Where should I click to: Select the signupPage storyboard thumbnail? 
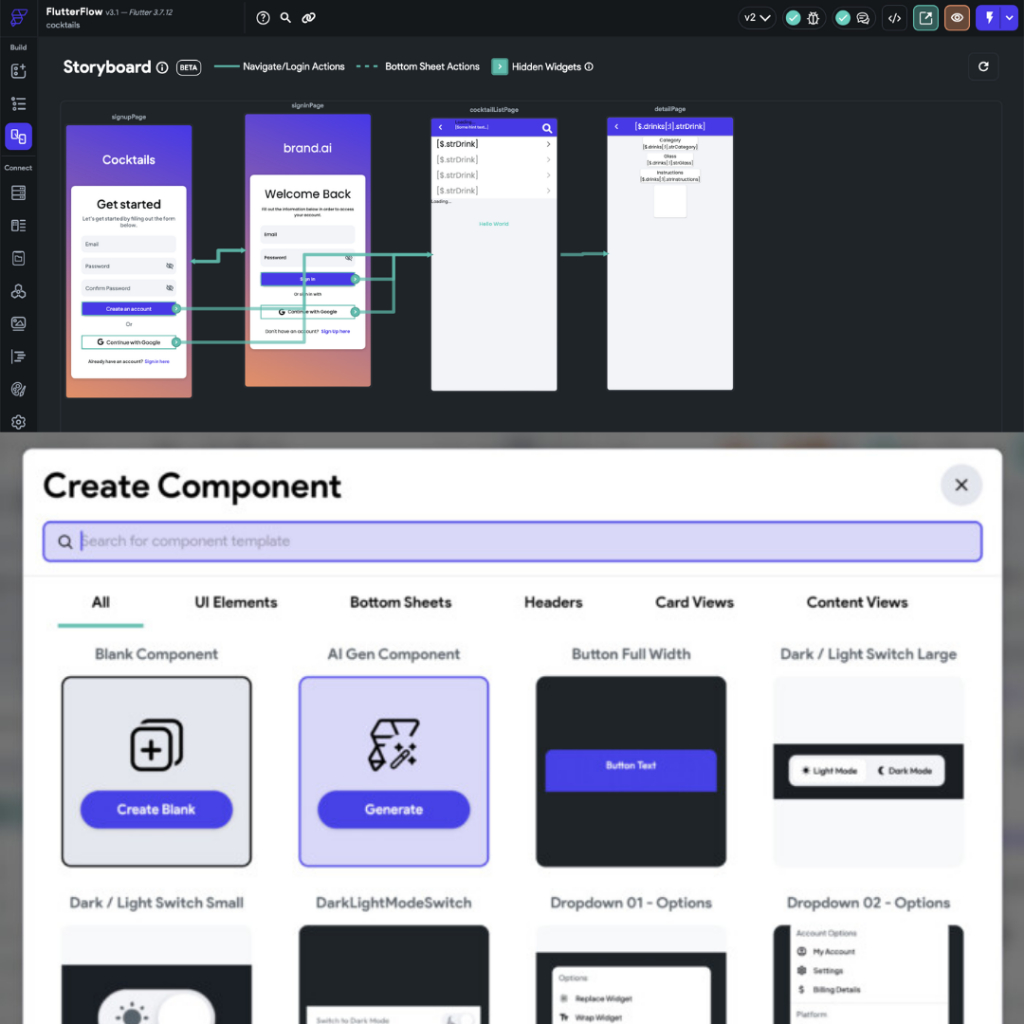(129, 261)
